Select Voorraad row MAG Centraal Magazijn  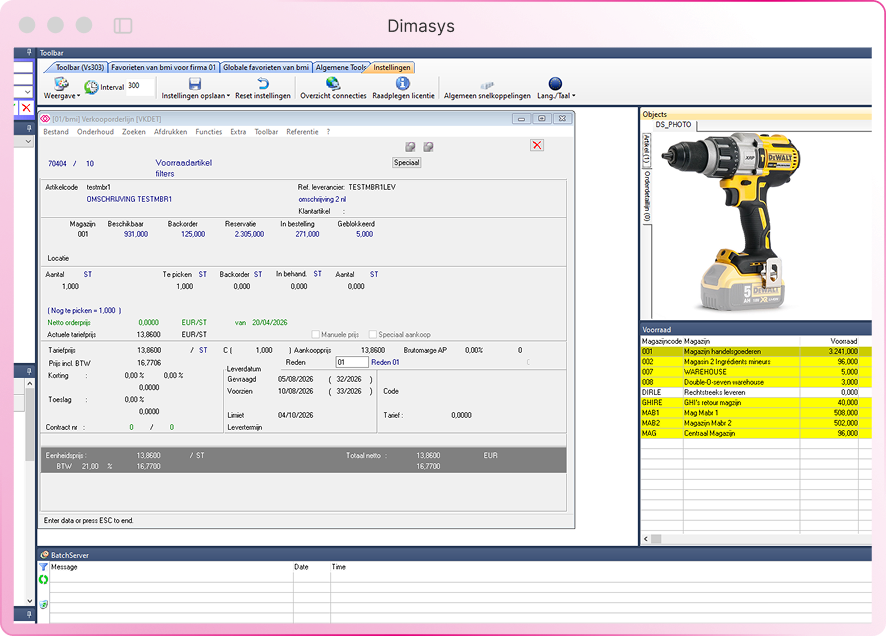point(756,434)
